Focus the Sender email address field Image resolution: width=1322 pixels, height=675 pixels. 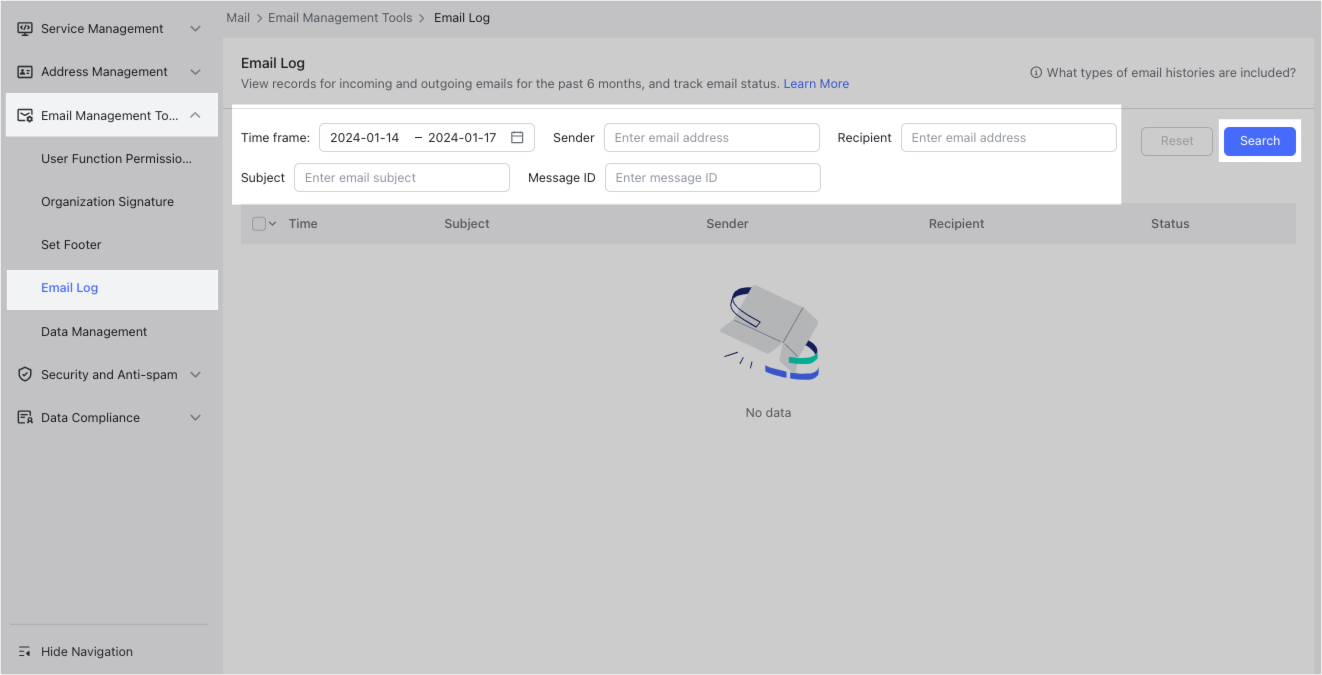tap(712, 138)
